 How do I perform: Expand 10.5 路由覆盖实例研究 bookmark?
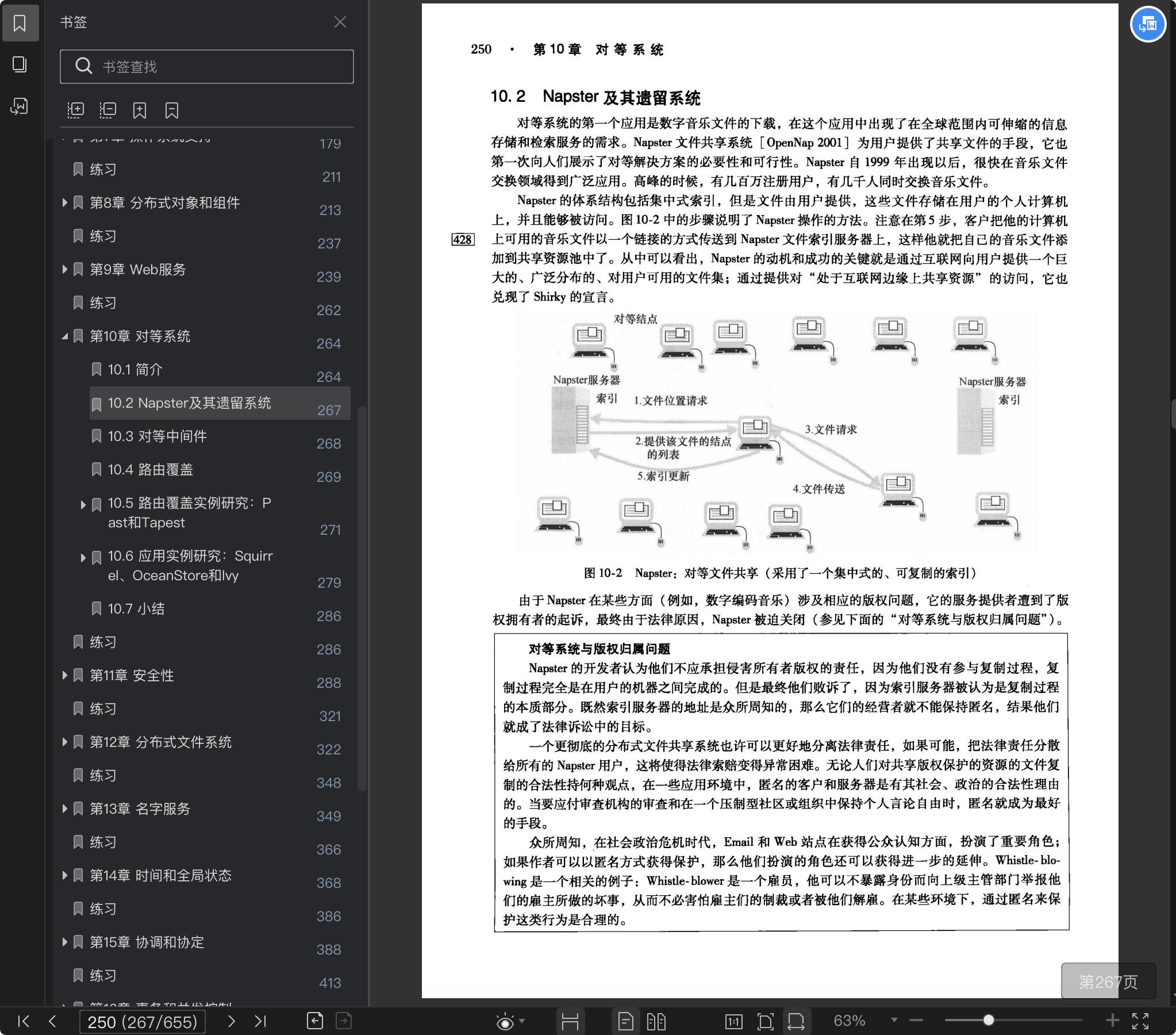pyautogui.click(x=83, y=505)
